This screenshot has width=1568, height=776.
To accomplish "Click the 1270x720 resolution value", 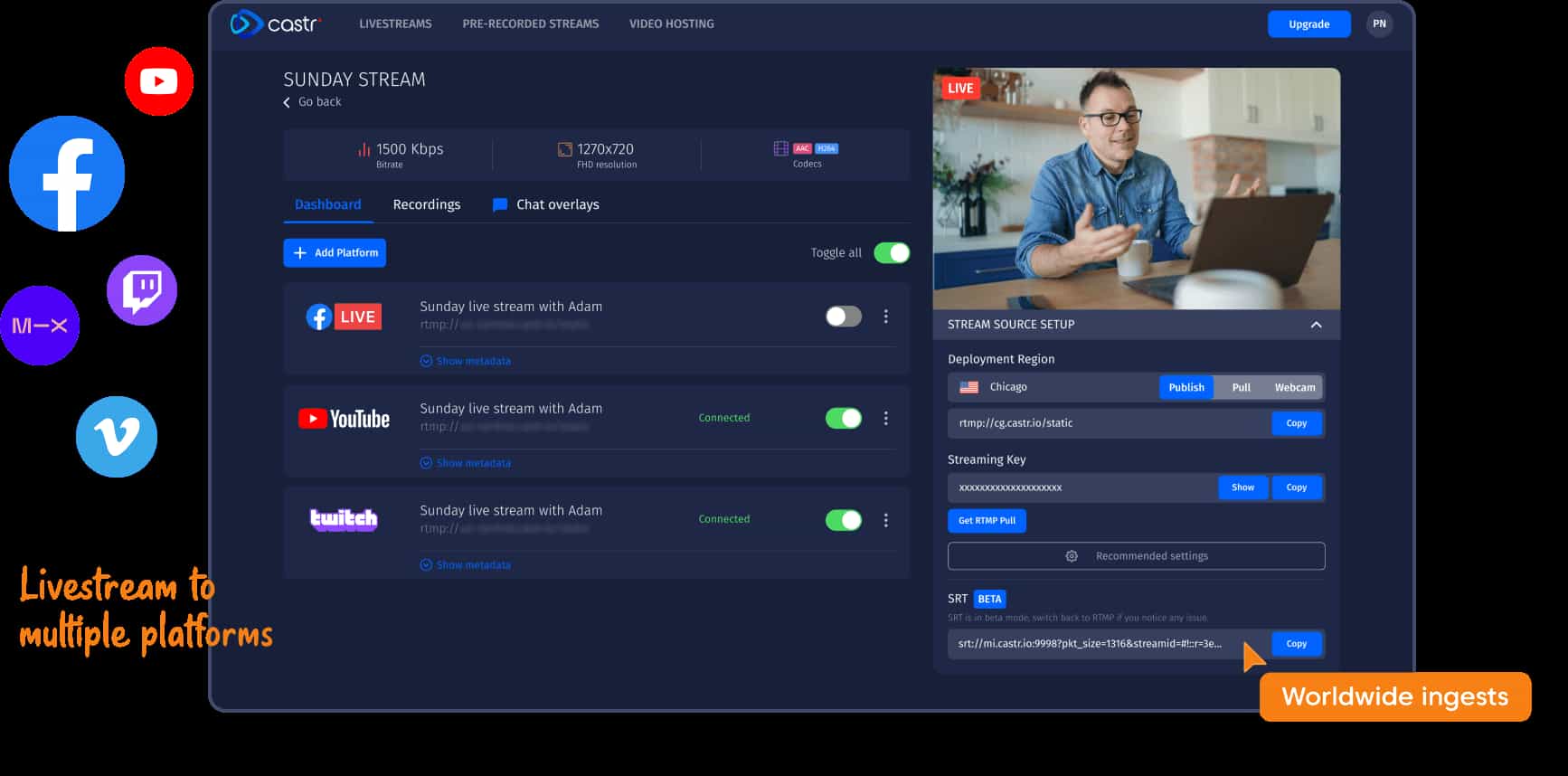I will point(605,149).
